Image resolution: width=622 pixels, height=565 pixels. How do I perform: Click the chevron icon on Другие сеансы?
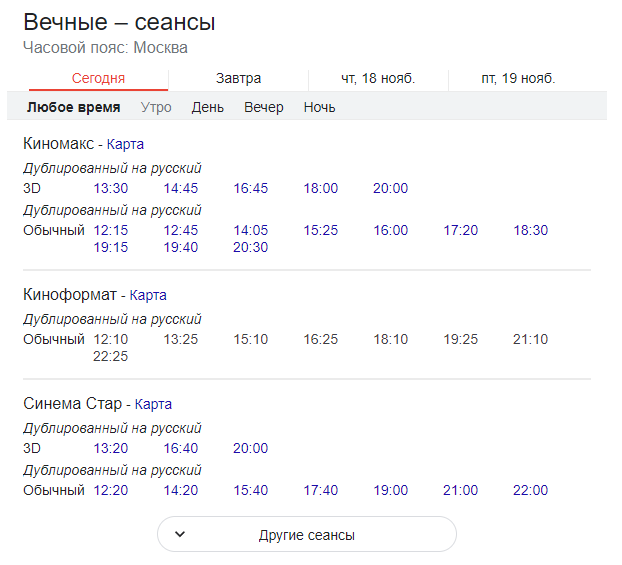[x=180, y=534]
